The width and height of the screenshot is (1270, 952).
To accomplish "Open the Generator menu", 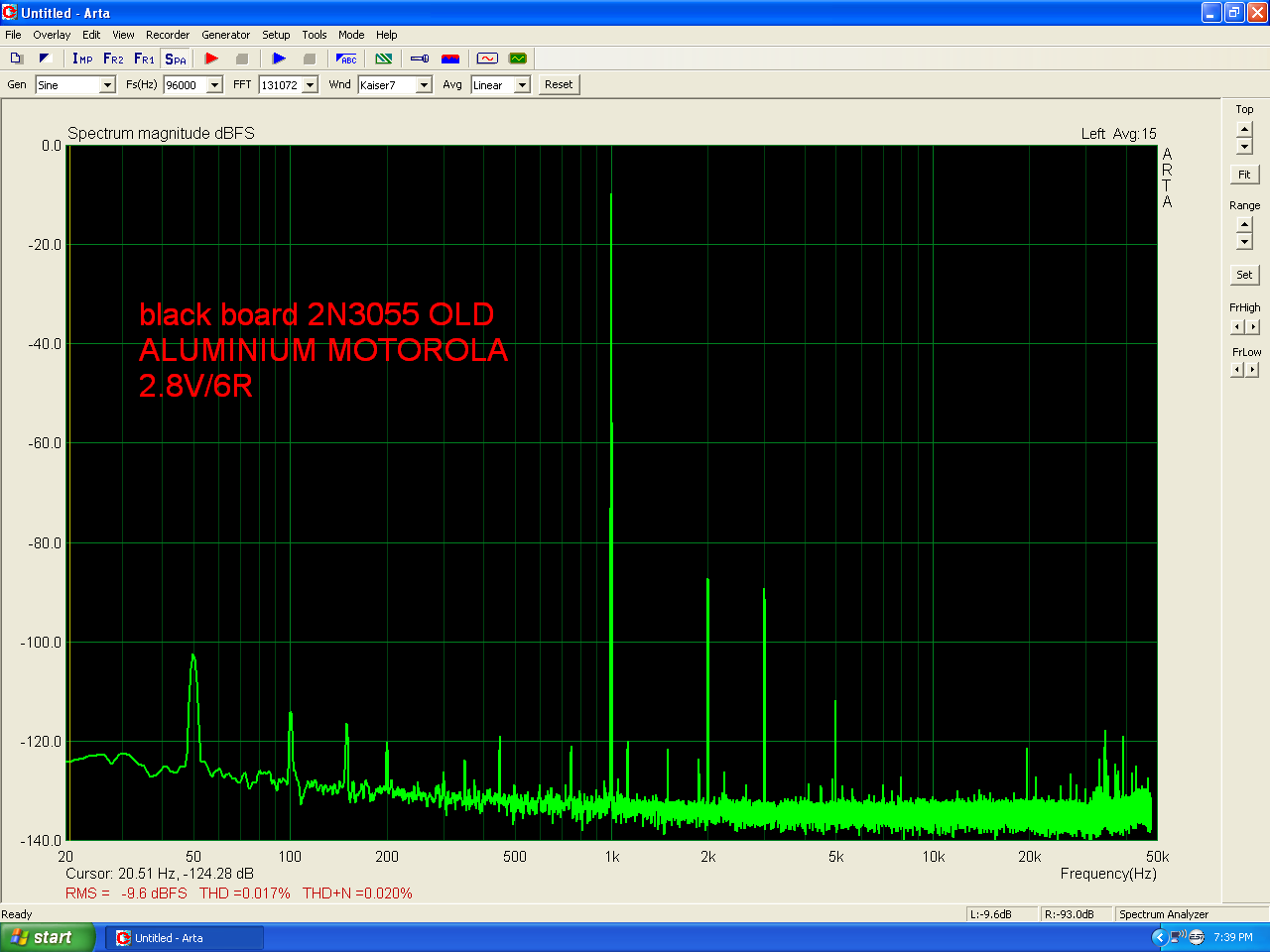I will (226, 35).
